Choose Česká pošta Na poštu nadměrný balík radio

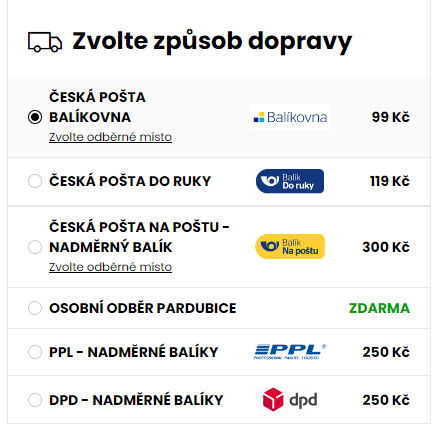[35, 247]
